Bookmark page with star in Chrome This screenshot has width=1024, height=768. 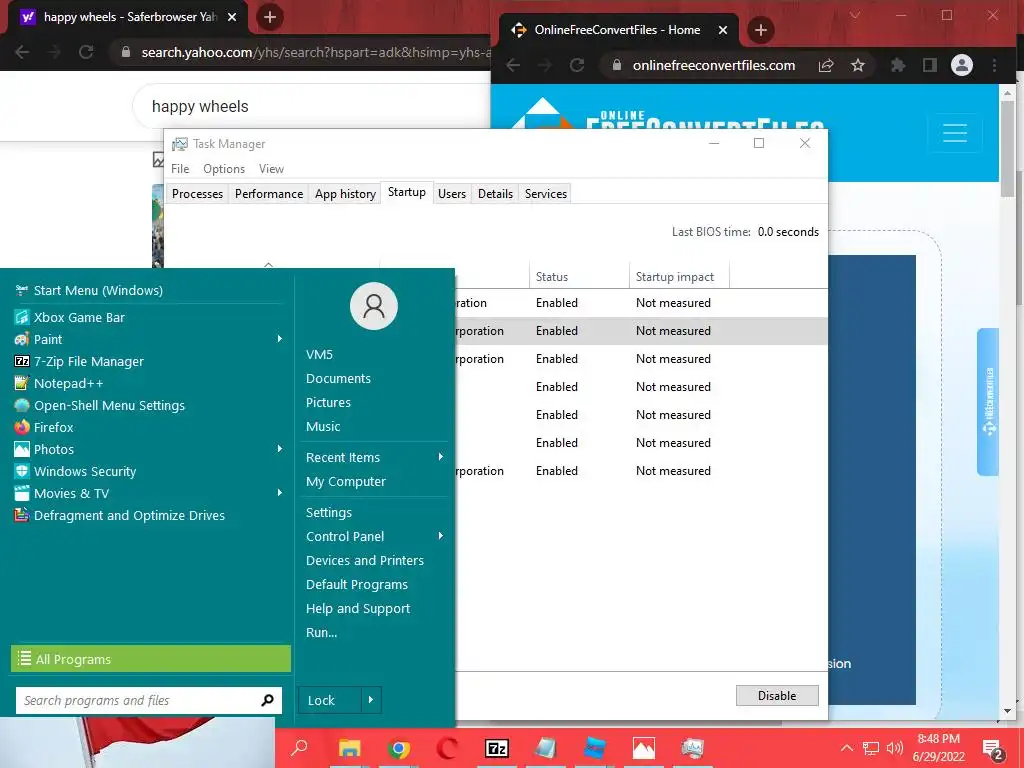[858, 65]
